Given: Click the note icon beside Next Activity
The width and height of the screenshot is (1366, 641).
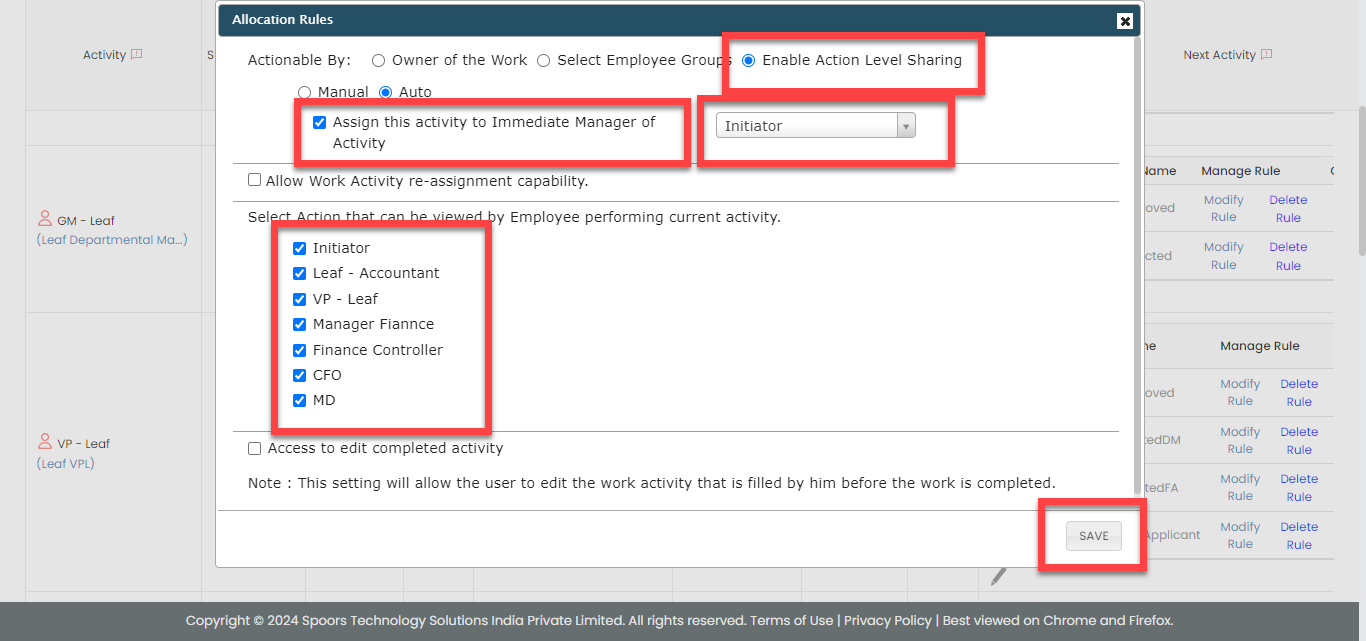Looking at the screenshot, I should (1266, 55).
